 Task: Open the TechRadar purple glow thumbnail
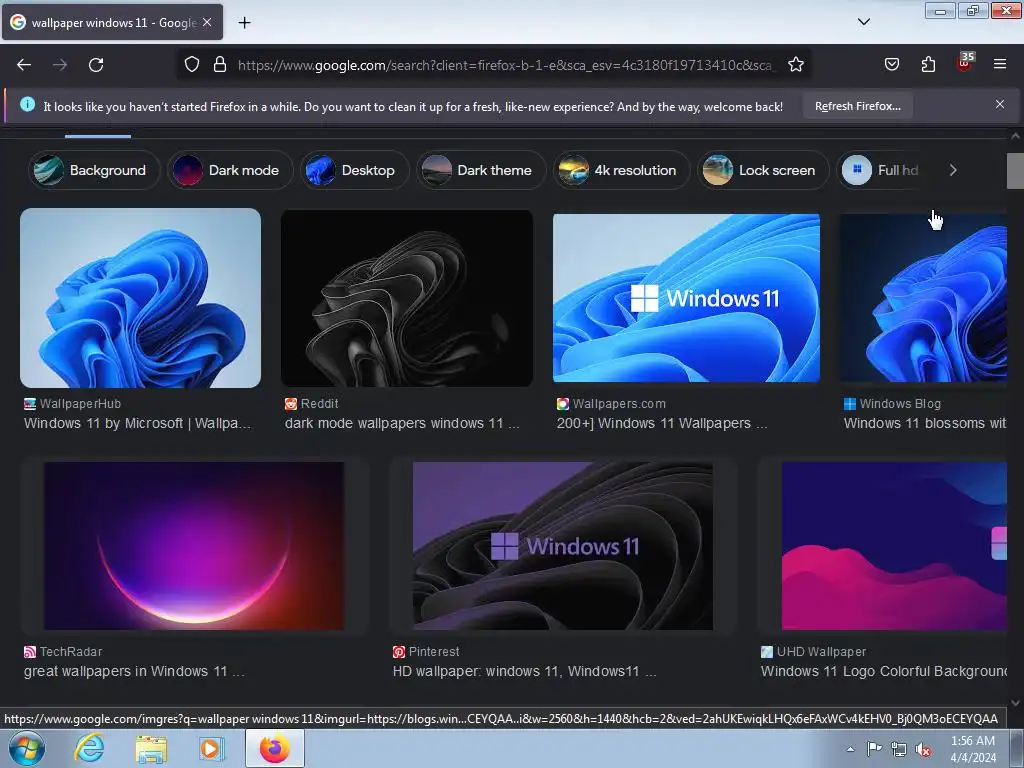tap(194, 546)
